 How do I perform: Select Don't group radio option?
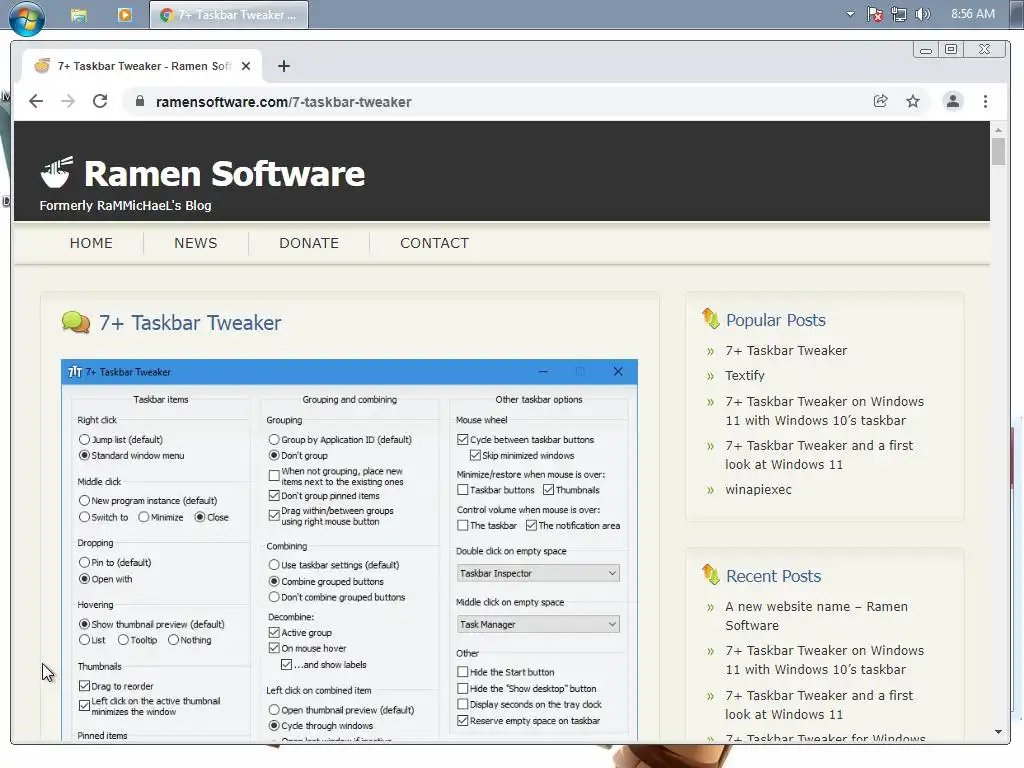pos(274,455)
